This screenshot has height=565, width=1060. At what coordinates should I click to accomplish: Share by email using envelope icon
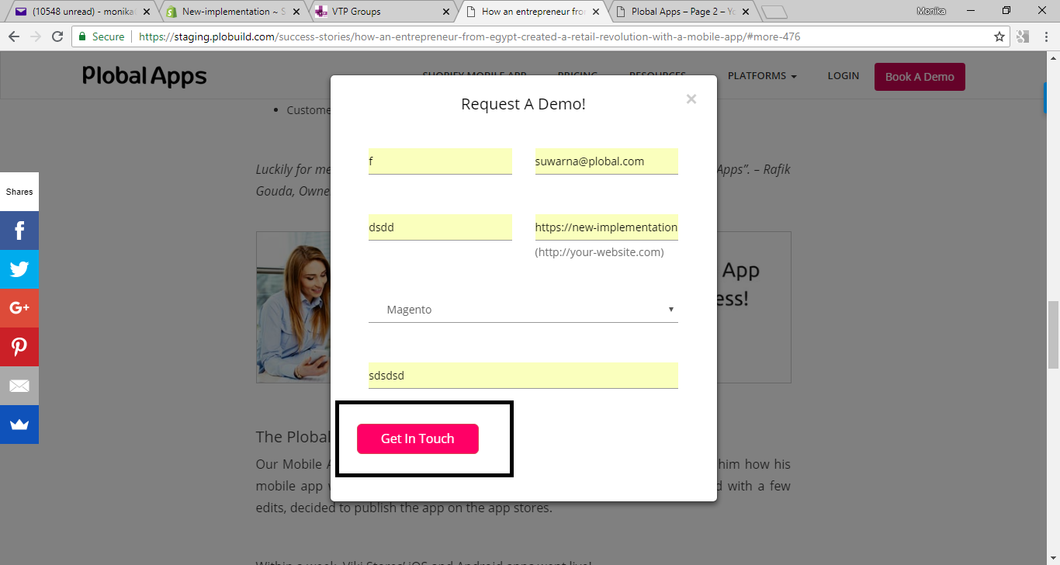coord(19,386)
